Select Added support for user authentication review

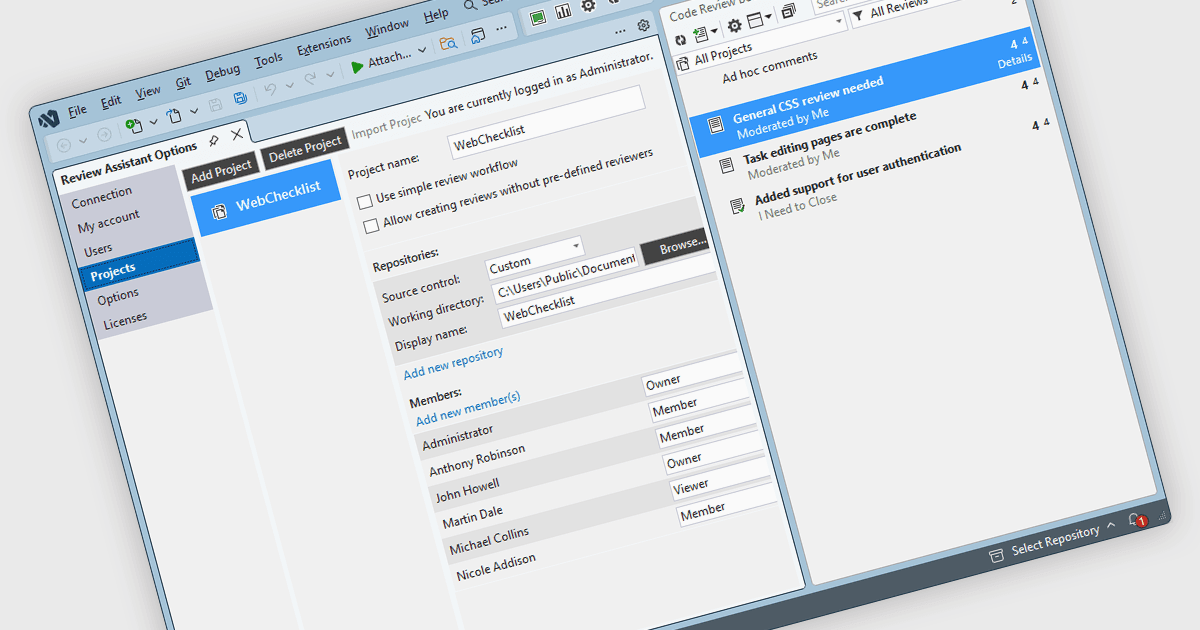click(857, 176)
